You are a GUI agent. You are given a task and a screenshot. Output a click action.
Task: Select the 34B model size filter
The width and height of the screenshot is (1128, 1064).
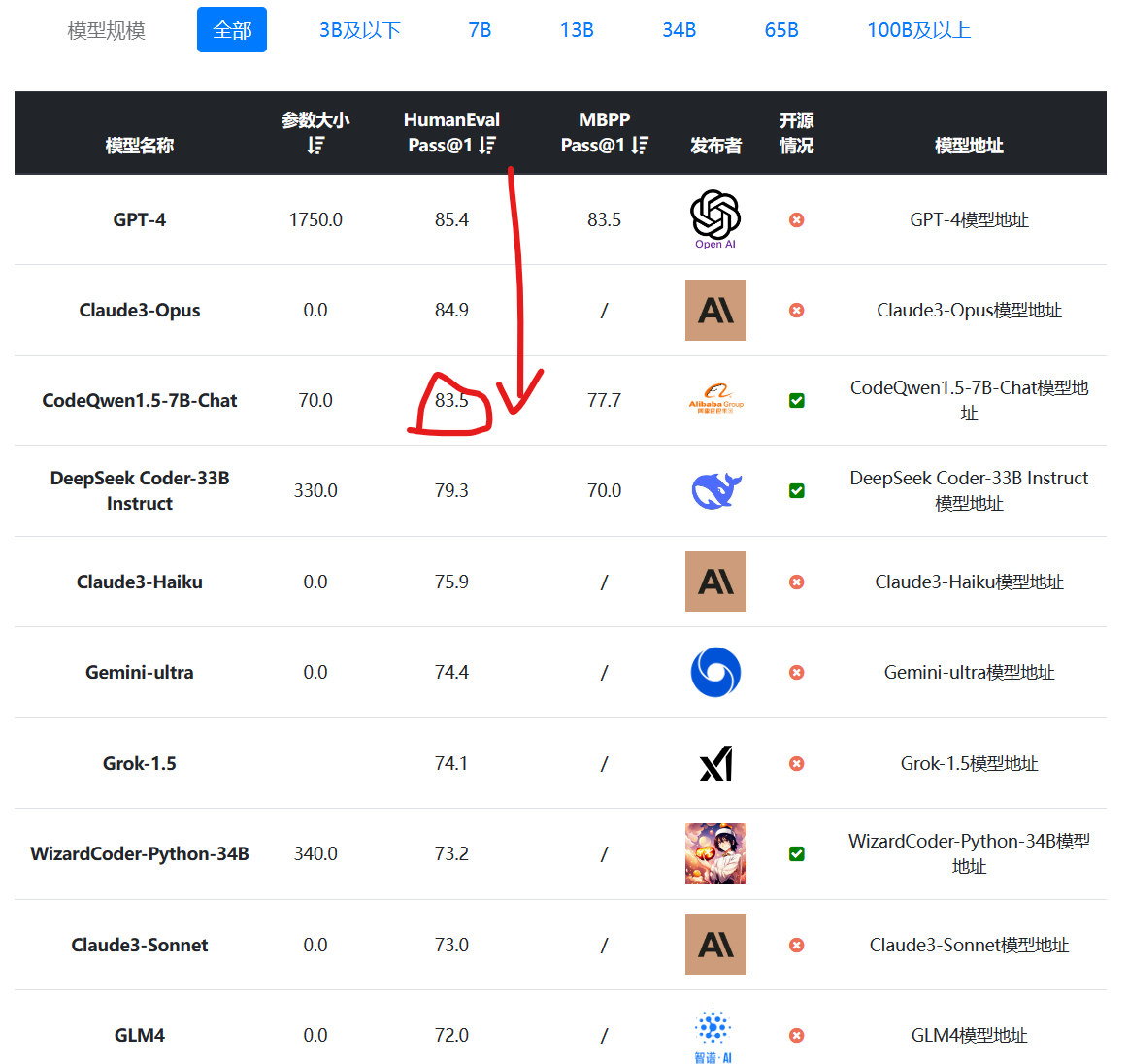680,30
